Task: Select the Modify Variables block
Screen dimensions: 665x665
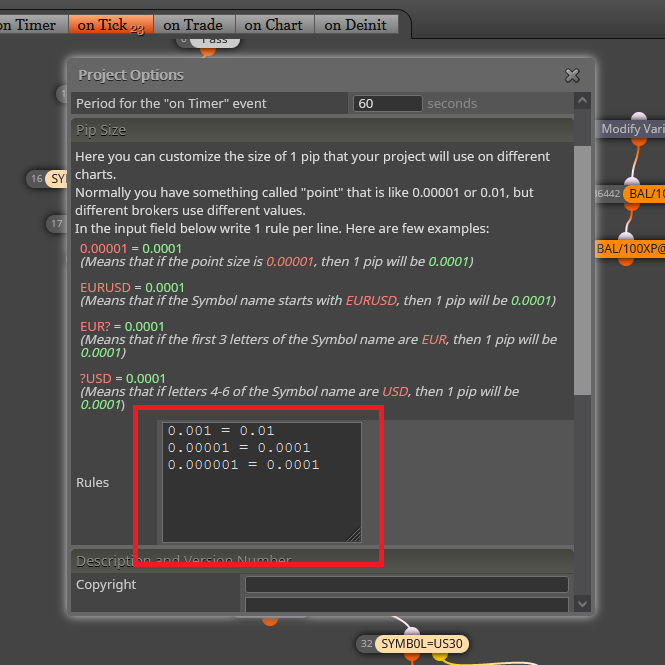Action: tap(631, 129)
